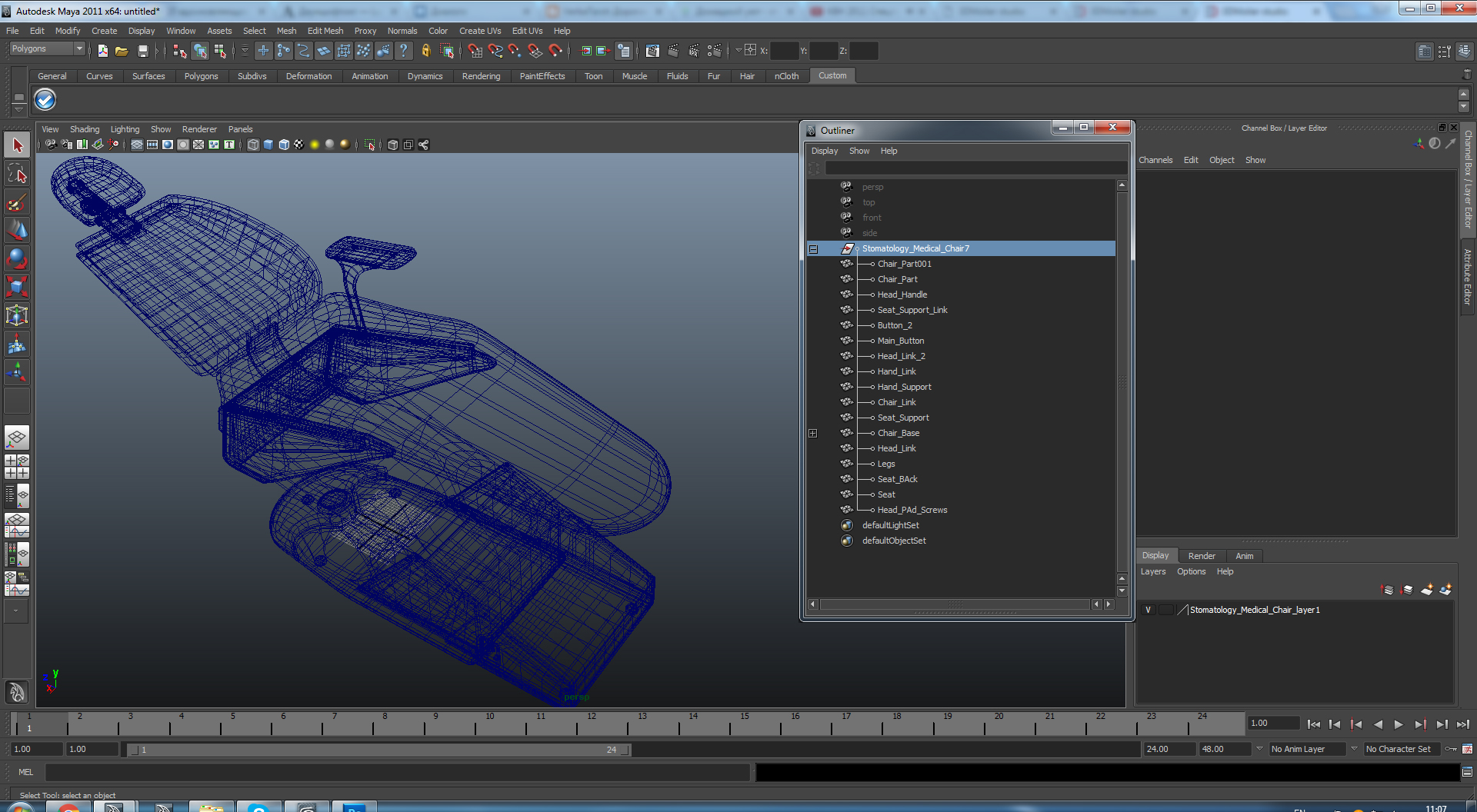
Task: Go to start of playback range
Action: coord(1313,724)
